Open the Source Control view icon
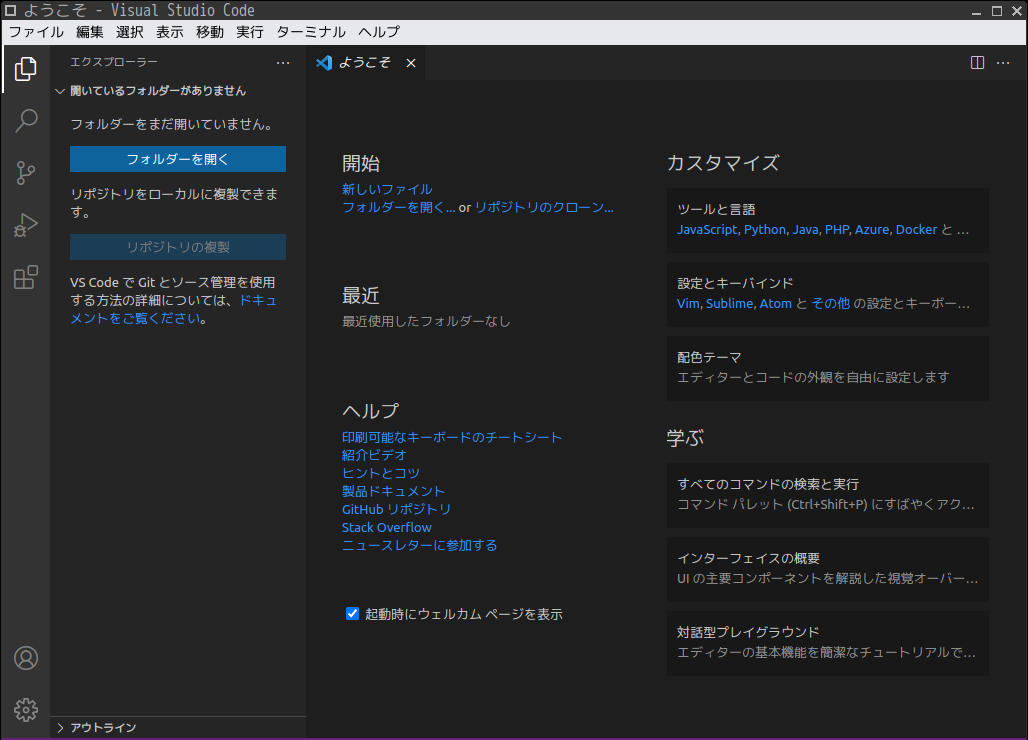Screen dimensions: 1028x740 click(26, 173)
